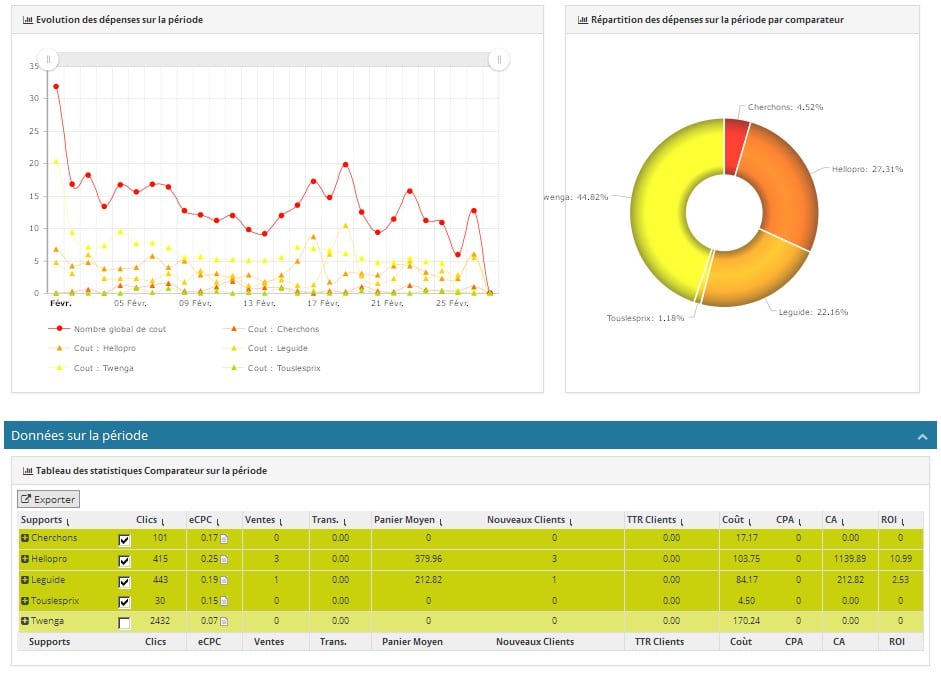Toggle 'Cout : Hellopro' legend entry
The width and height of the screenshot is (941, 675).
[92, 348]
